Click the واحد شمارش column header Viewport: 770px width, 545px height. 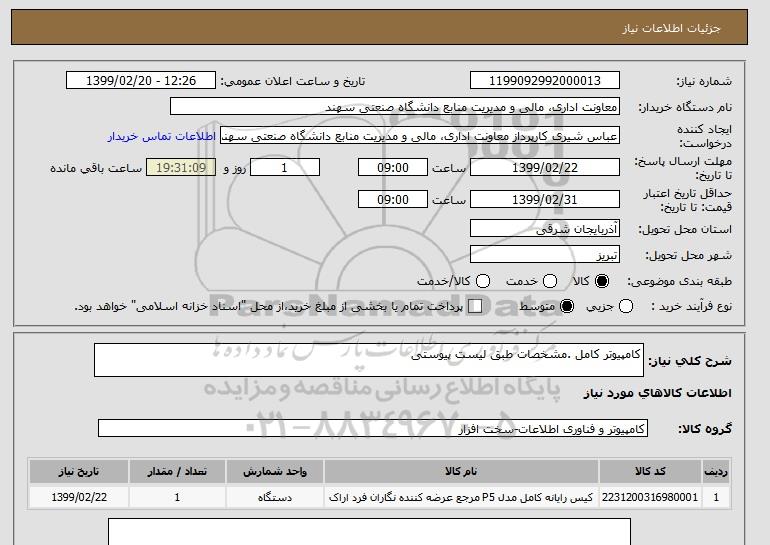(x=275, y=471)
